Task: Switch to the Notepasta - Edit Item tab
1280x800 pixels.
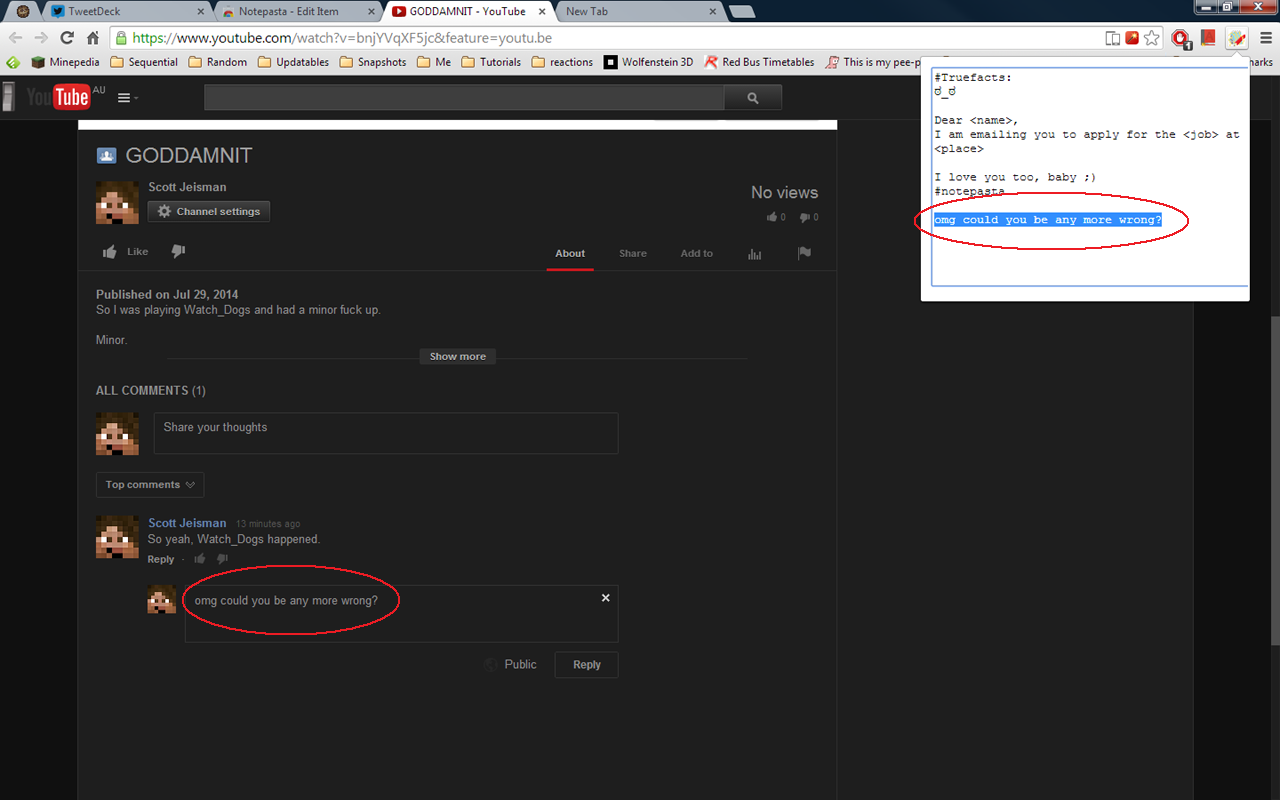Action: click(x=288, y=12)
